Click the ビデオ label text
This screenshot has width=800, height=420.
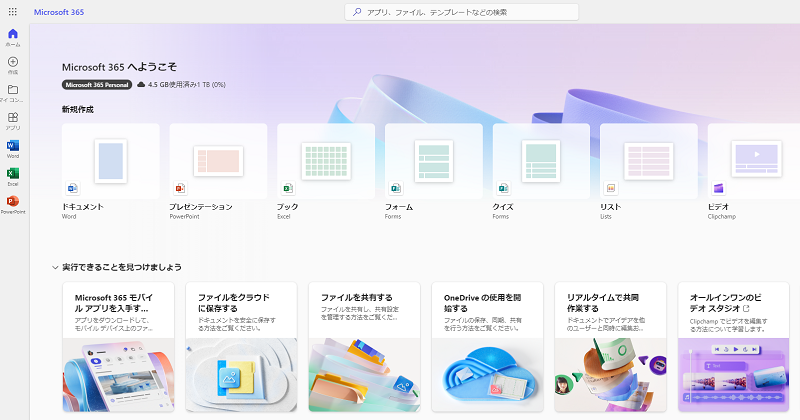click(718, 207)
